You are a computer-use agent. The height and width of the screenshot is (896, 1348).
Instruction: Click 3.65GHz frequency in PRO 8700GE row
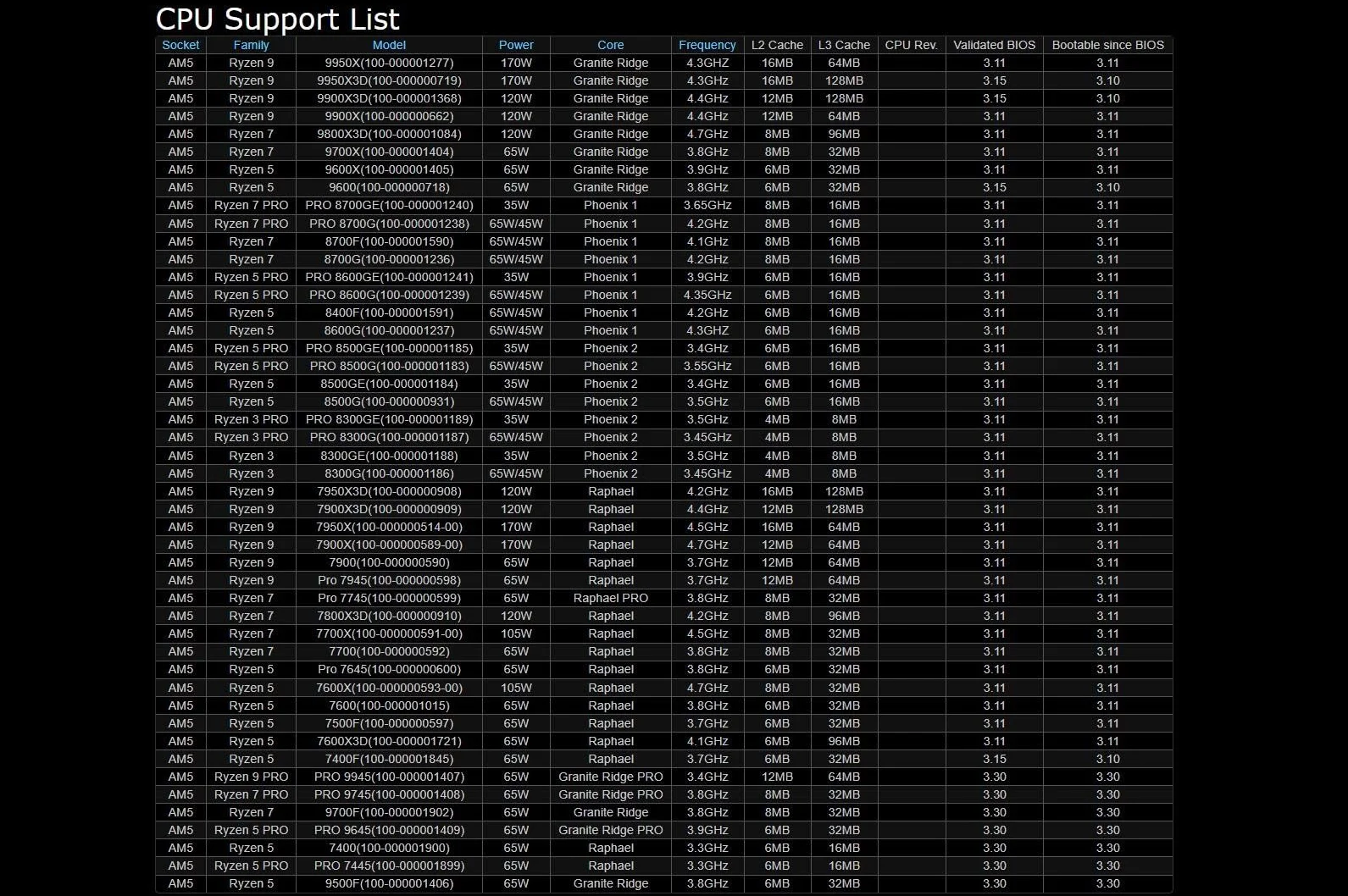[x=707, y=205]
